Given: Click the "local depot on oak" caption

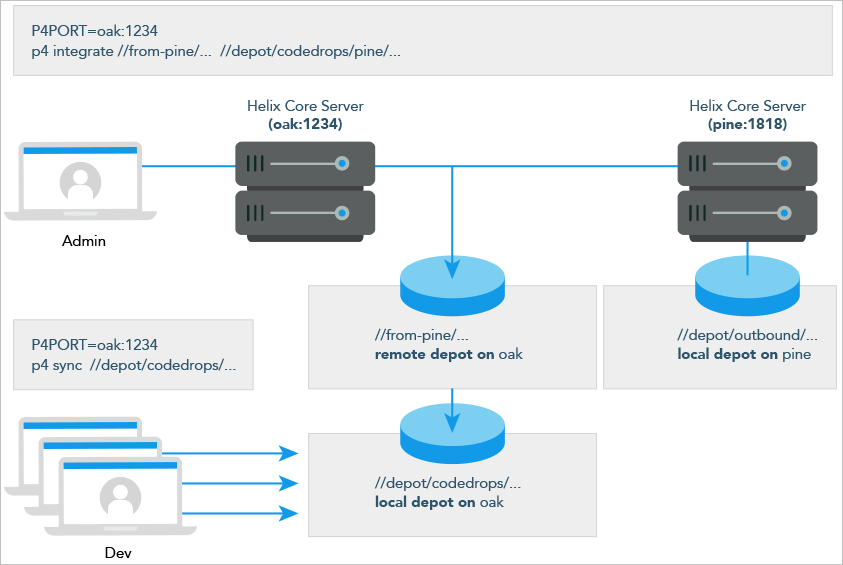Looking at the screenshot, I should click(x=439, y=502).
